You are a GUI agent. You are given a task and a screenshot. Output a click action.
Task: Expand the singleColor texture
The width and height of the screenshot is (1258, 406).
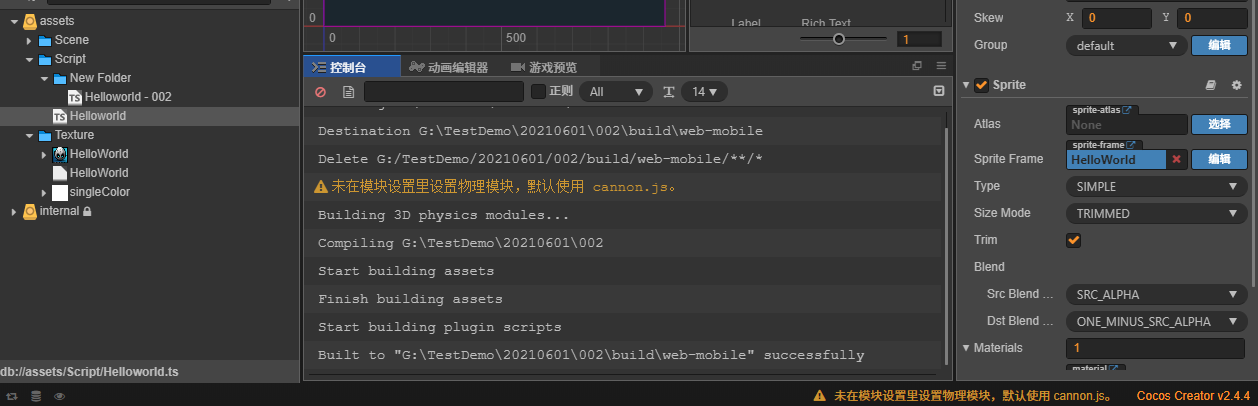[x=44, y=192]
